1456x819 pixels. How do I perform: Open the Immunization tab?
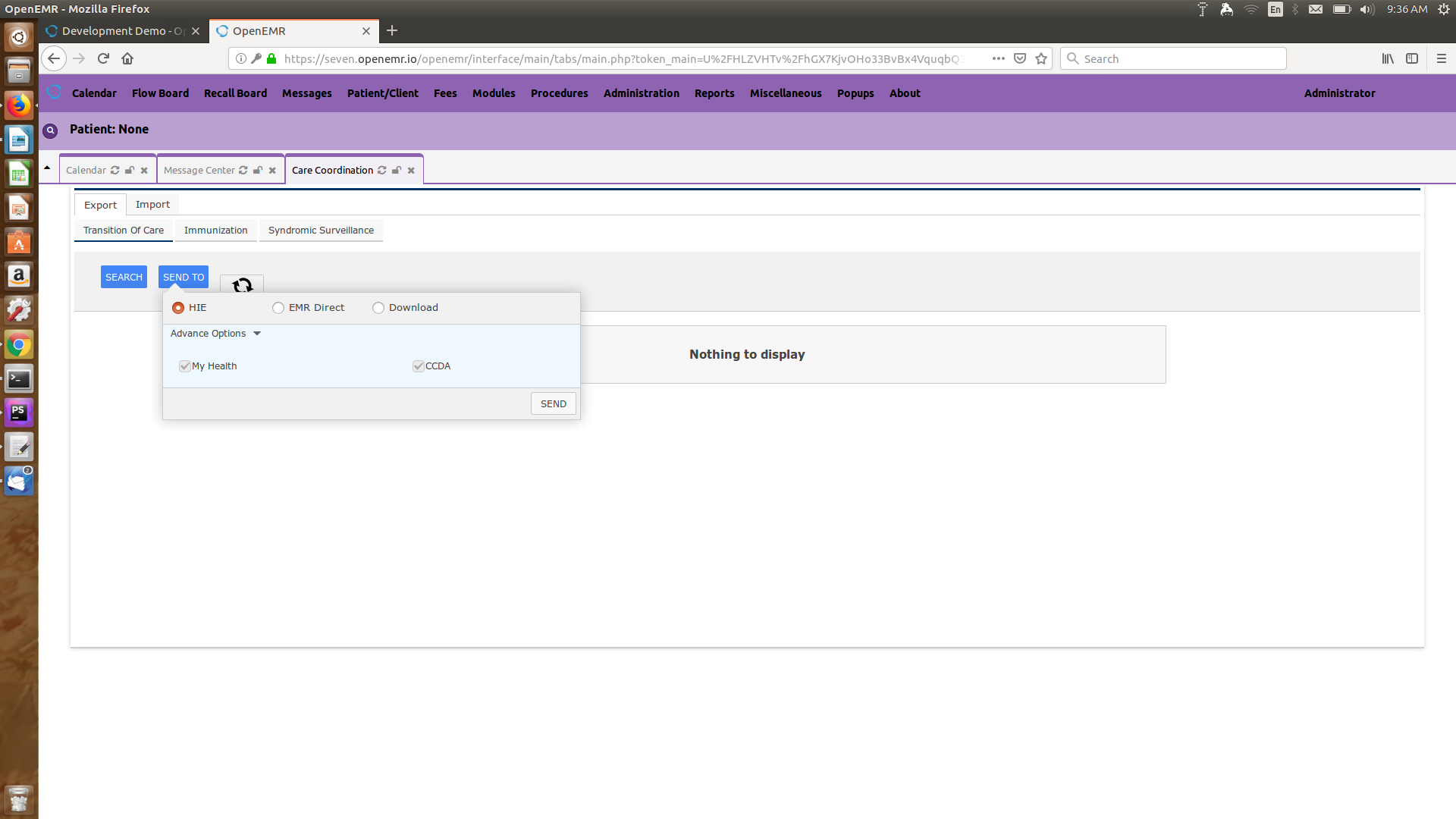215,230
